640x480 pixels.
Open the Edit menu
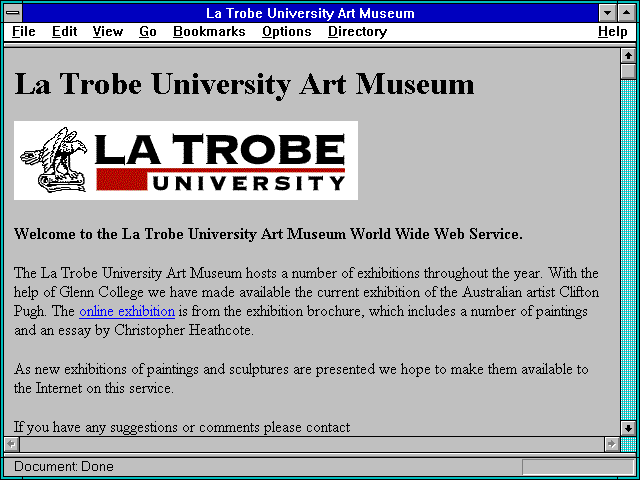pyautogui.click(x=64, y=32)
